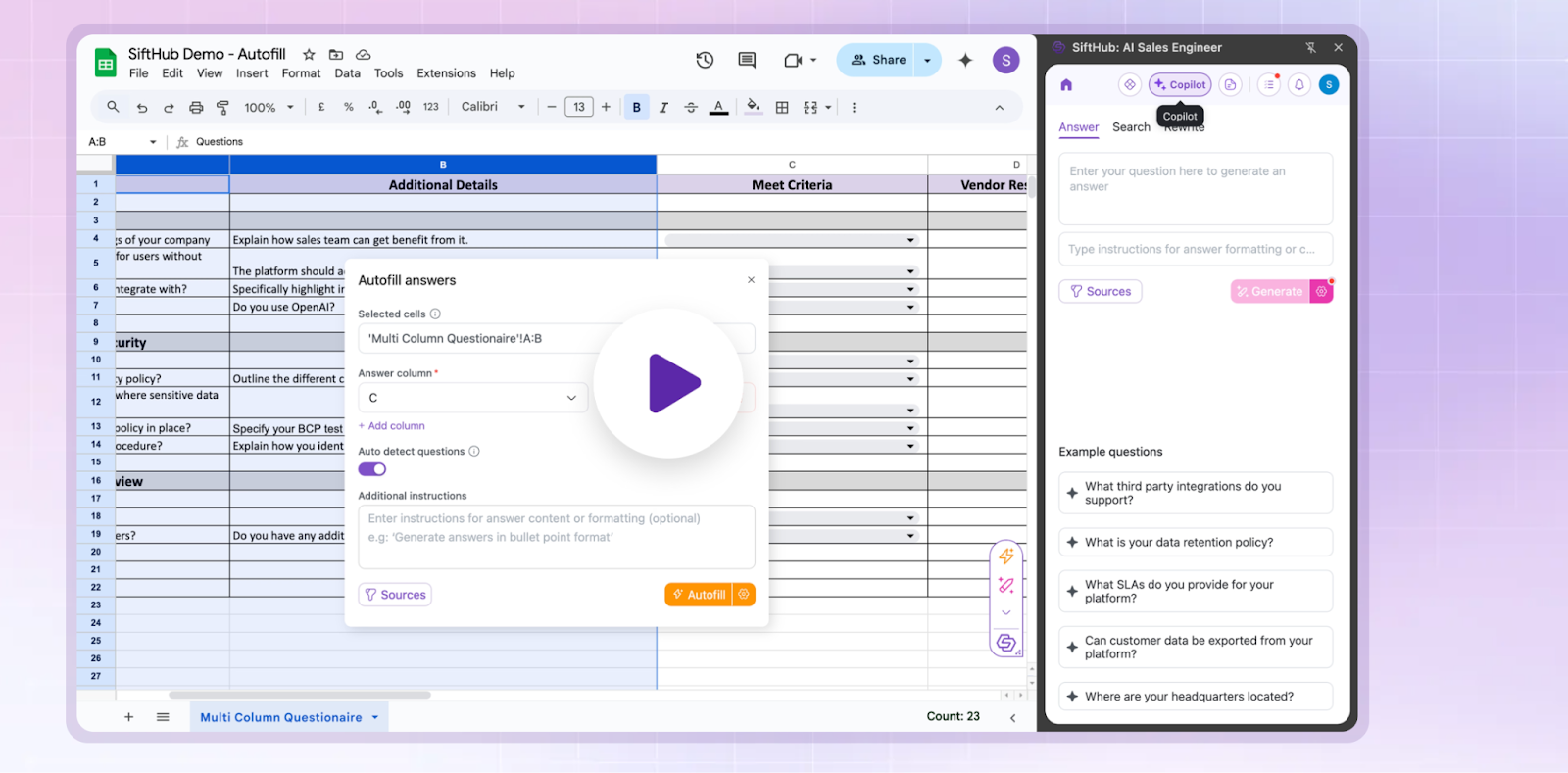This screenshot has height=773, width=1568.
Task: Open SiftHub notifications bell
Action: [x=1299, y=85]
